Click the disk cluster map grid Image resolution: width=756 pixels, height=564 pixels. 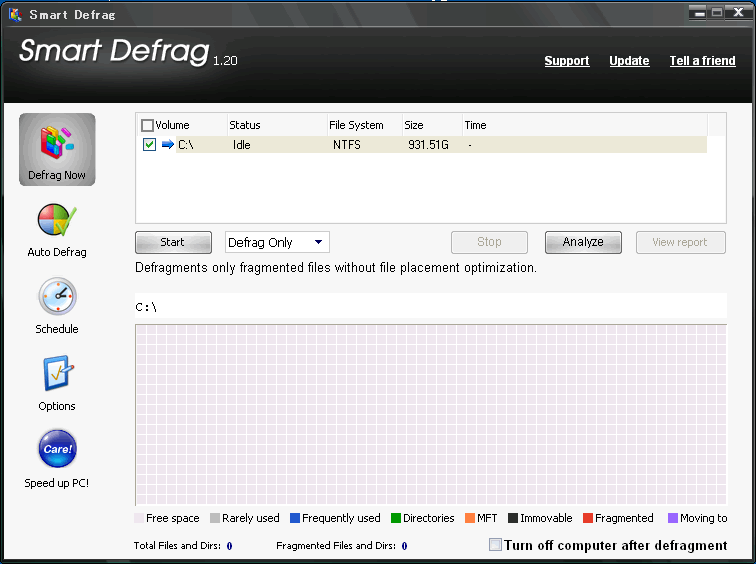pos(431,415)
